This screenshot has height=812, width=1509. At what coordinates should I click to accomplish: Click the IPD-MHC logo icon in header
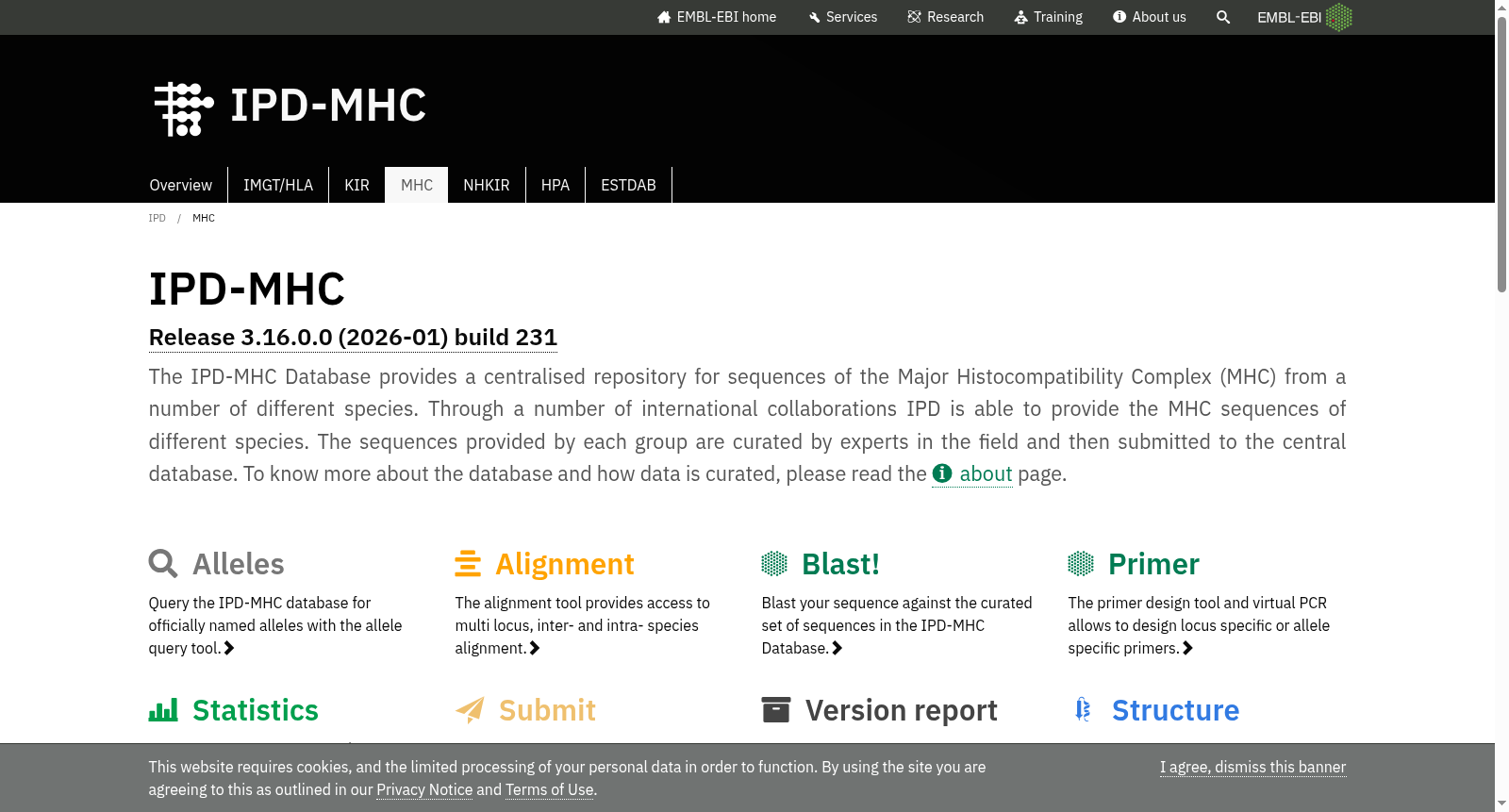(x=184, y=108)
